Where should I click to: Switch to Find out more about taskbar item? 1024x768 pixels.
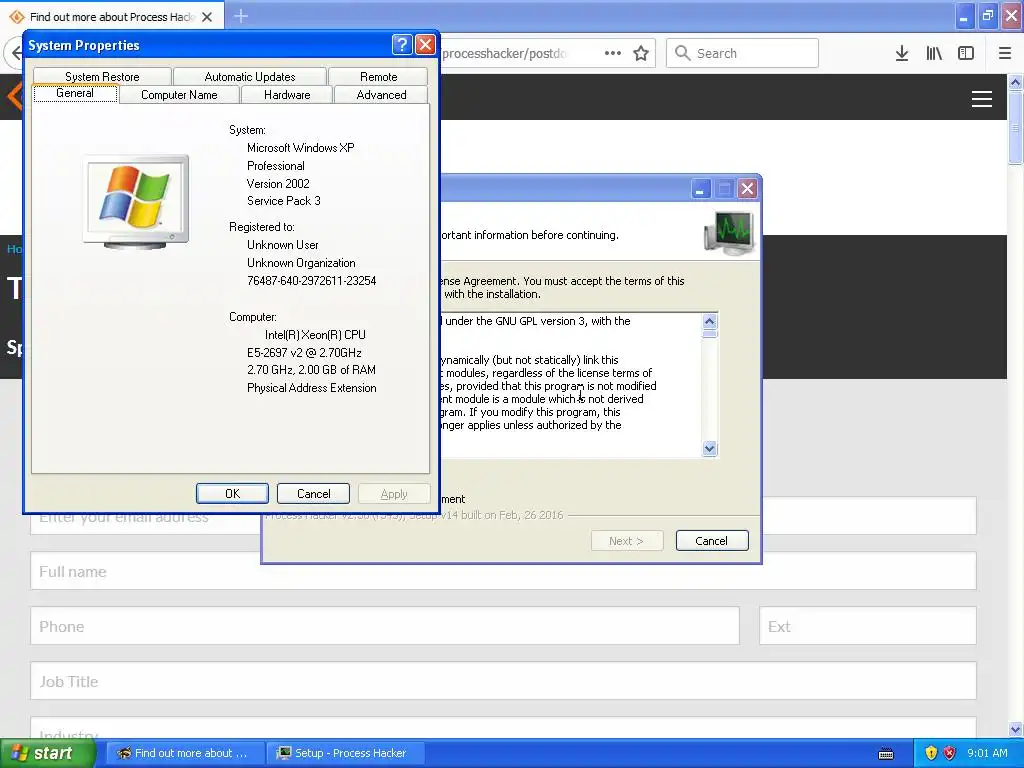(x=185, y=753)
